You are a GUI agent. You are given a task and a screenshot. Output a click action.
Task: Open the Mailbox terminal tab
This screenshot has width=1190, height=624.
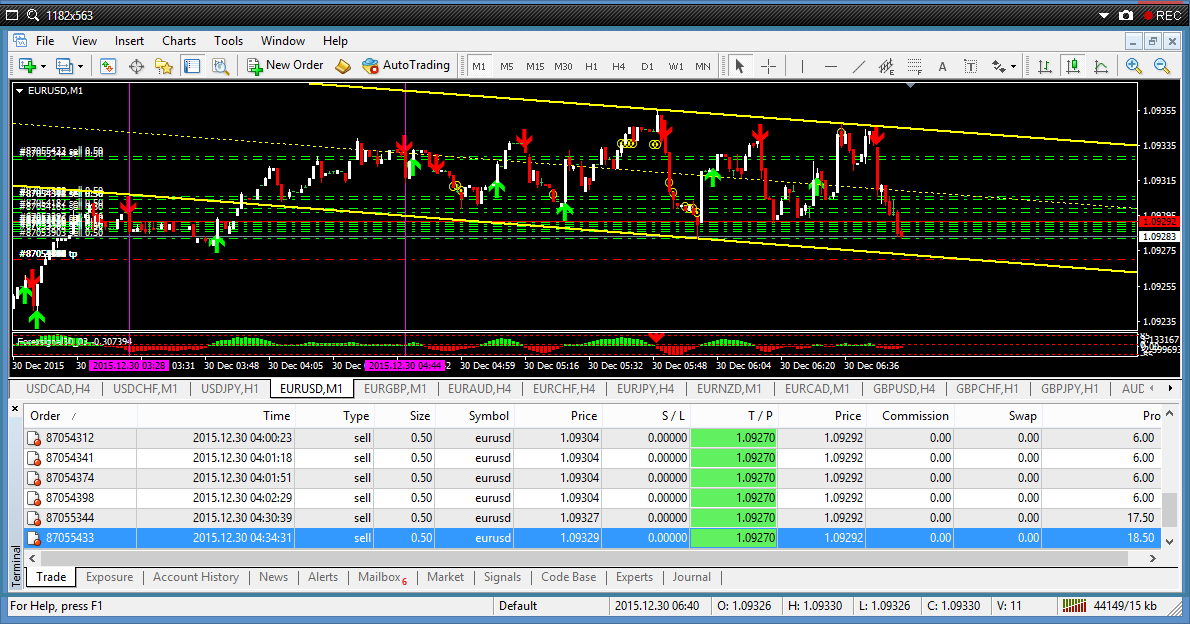click(382, 577)
